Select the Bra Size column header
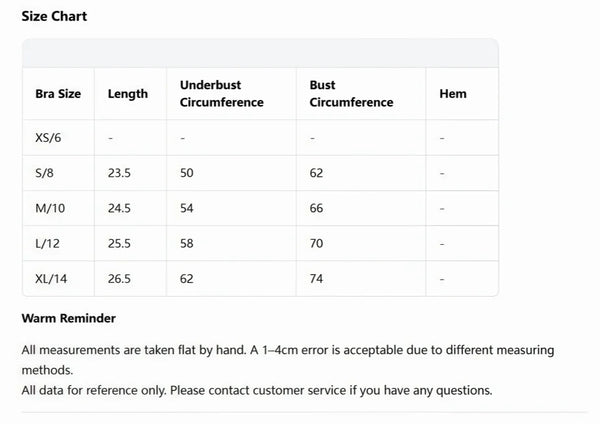This screenshot has height=424, width=600. click(x=58, y=94)
